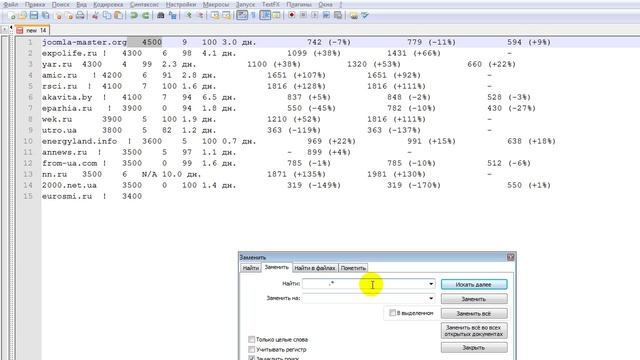Click line number 8 in margin
Screen dimensions: 640x360
click(30, 120)
